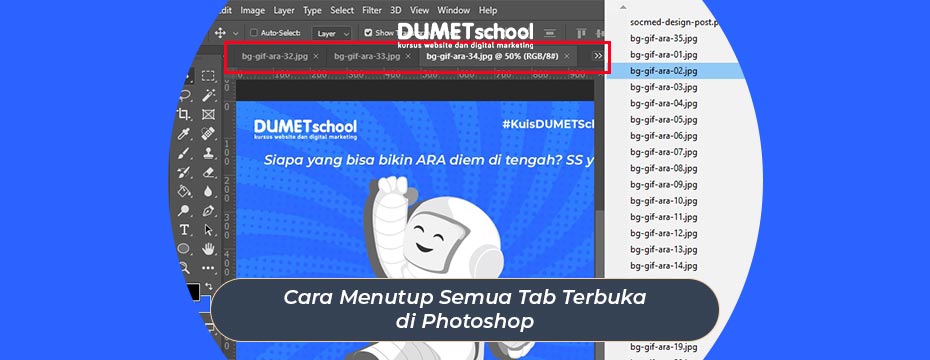This screenshot has height=360, width=930.
Task: Enable the Auto-Select checkbox
Action: 253,33
